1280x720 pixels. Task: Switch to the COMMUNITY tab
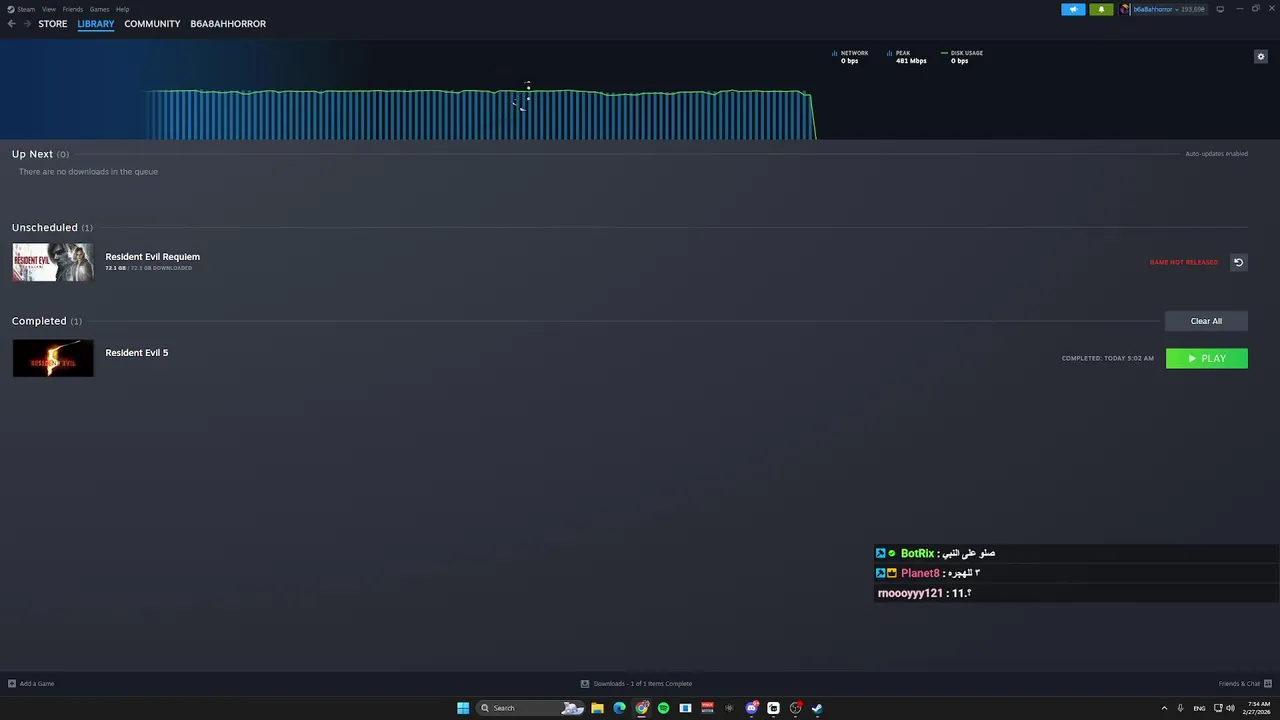[152, 24]
